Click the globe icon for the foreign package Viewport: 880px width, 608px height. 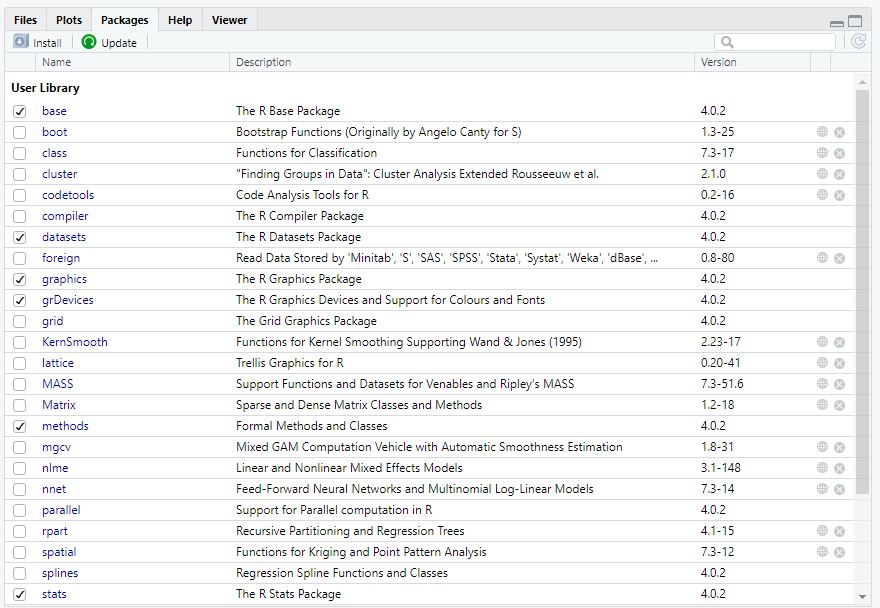[x=820, y=258]
